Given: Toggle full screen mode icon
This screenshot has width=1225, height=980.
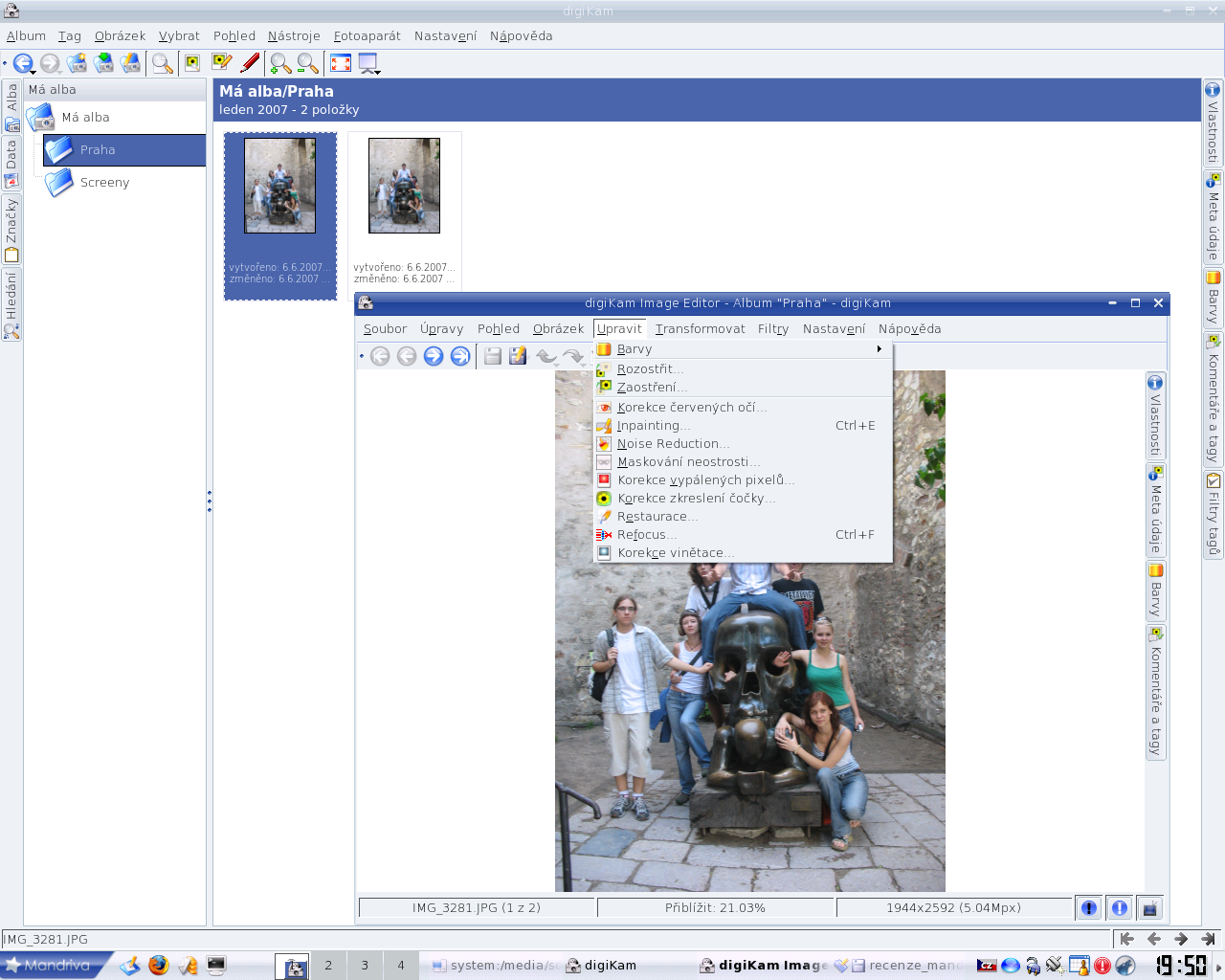Looking at the screenshot, I should pos(341,63).
